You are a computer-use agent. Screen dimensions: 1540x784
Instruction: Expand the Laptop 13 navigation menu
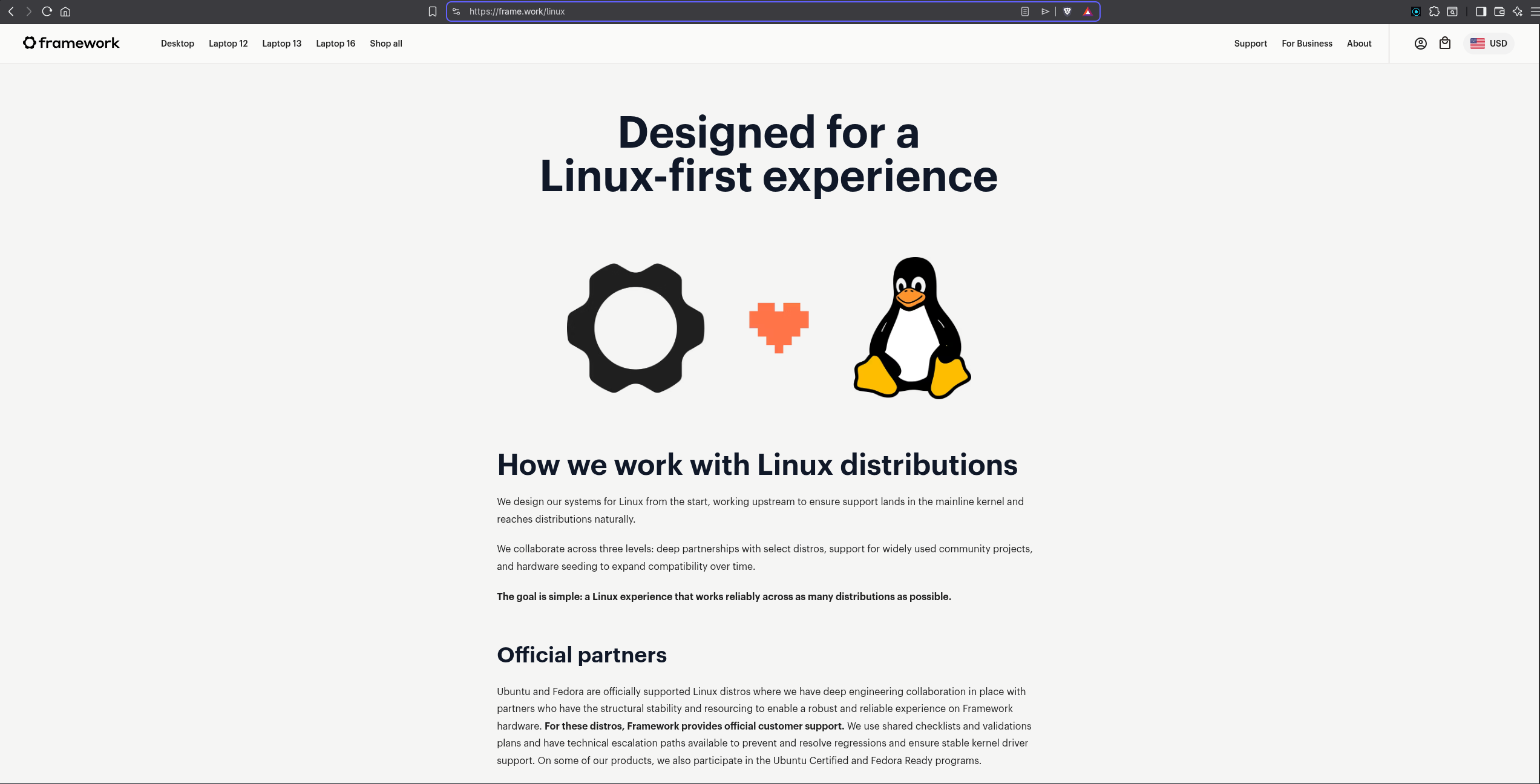[281, 44]
